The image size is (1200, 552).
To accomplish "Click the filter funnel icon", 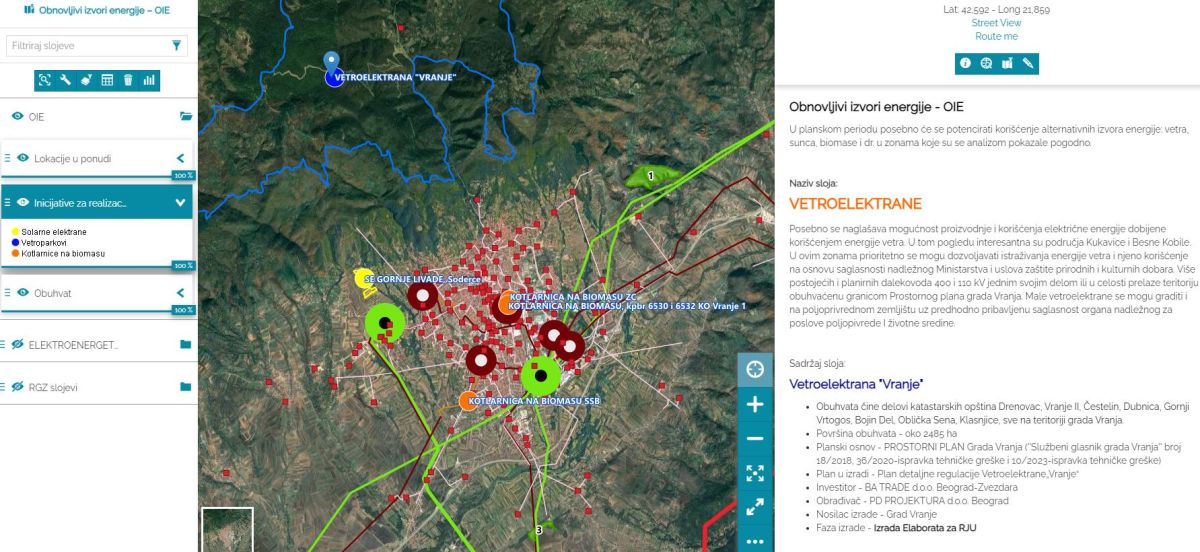I will click(177, 45).
